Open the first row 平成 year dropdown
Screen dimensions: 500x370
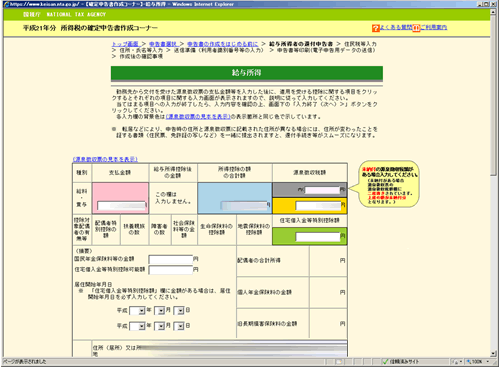point(137,311)
